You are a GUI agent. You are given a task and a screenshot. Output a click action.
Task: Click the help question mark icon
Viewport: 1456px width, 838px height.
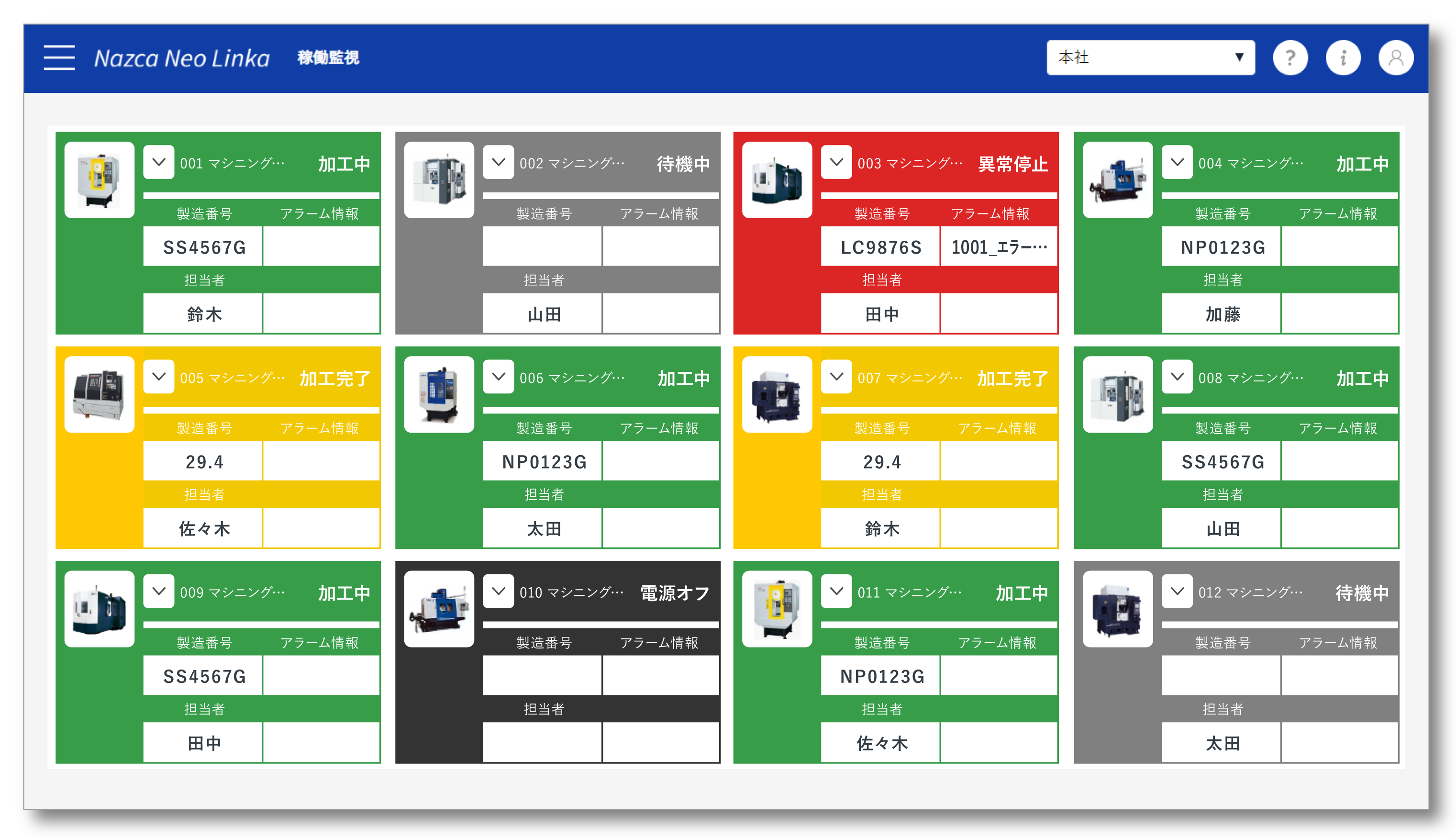pos(1290,57)
